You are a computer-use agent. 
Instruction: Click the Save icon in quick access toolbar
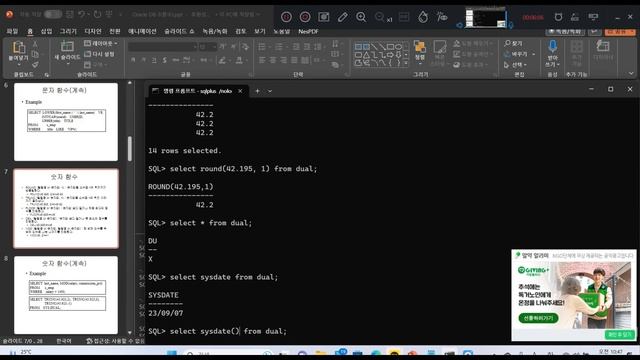(70, 14)
